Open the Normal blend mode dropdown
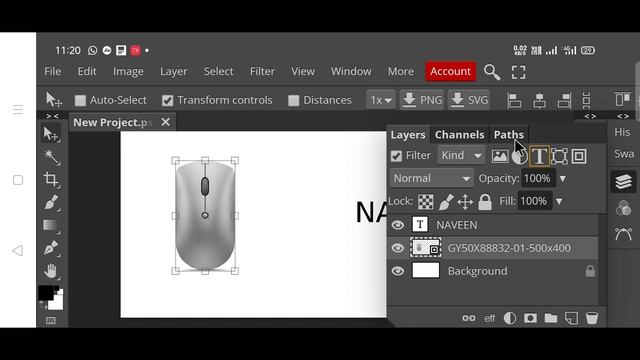Screen dimensions: 640x360 [431, 178]
